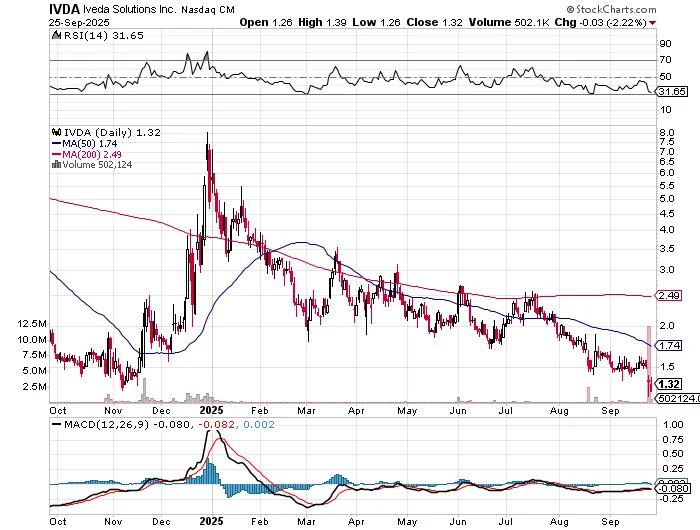Click the IVDA (Daily) 1.32 legend label
The width and height of the screenshot is (700, 530).
112,132
